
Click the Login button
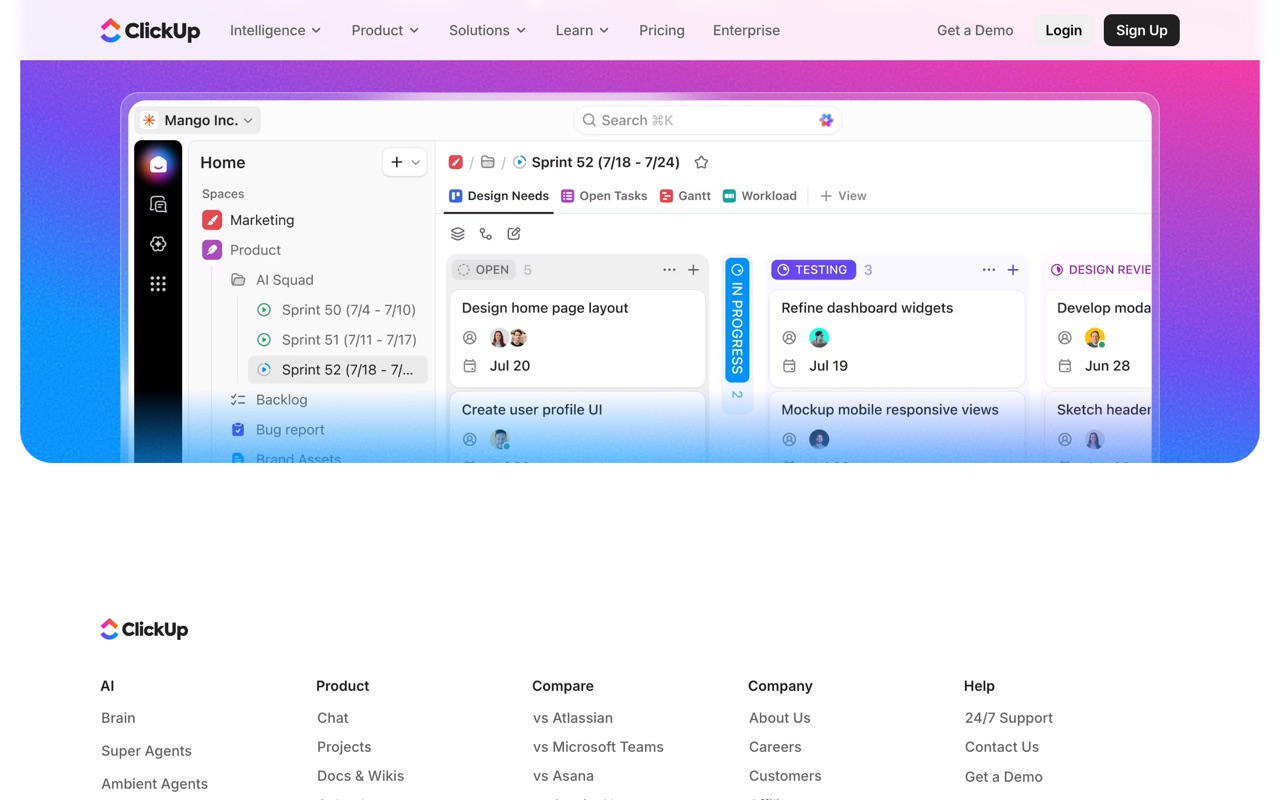(1063, 30)
